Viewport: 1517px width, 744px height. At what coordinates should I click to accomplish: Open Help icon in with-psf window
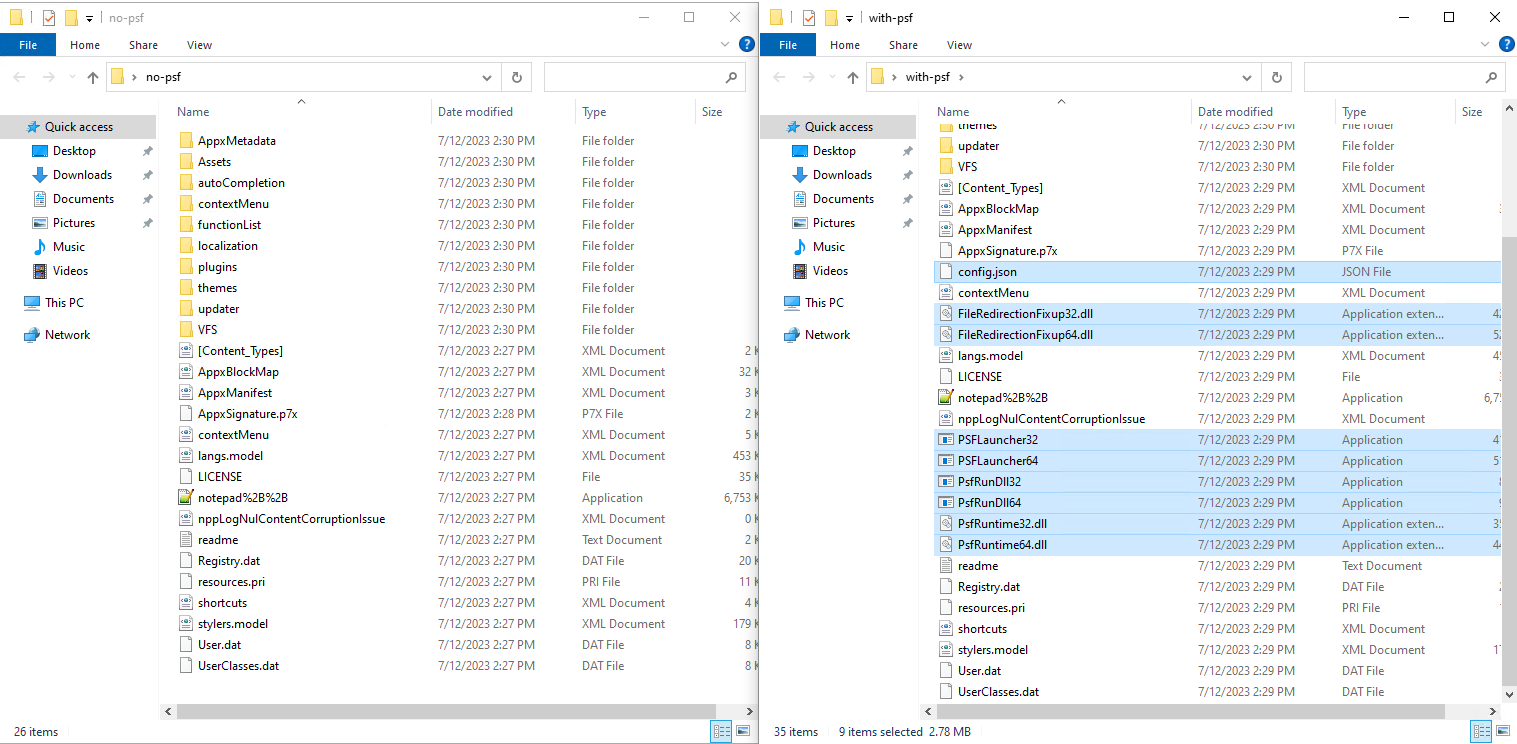click(x=1506, y=44)
